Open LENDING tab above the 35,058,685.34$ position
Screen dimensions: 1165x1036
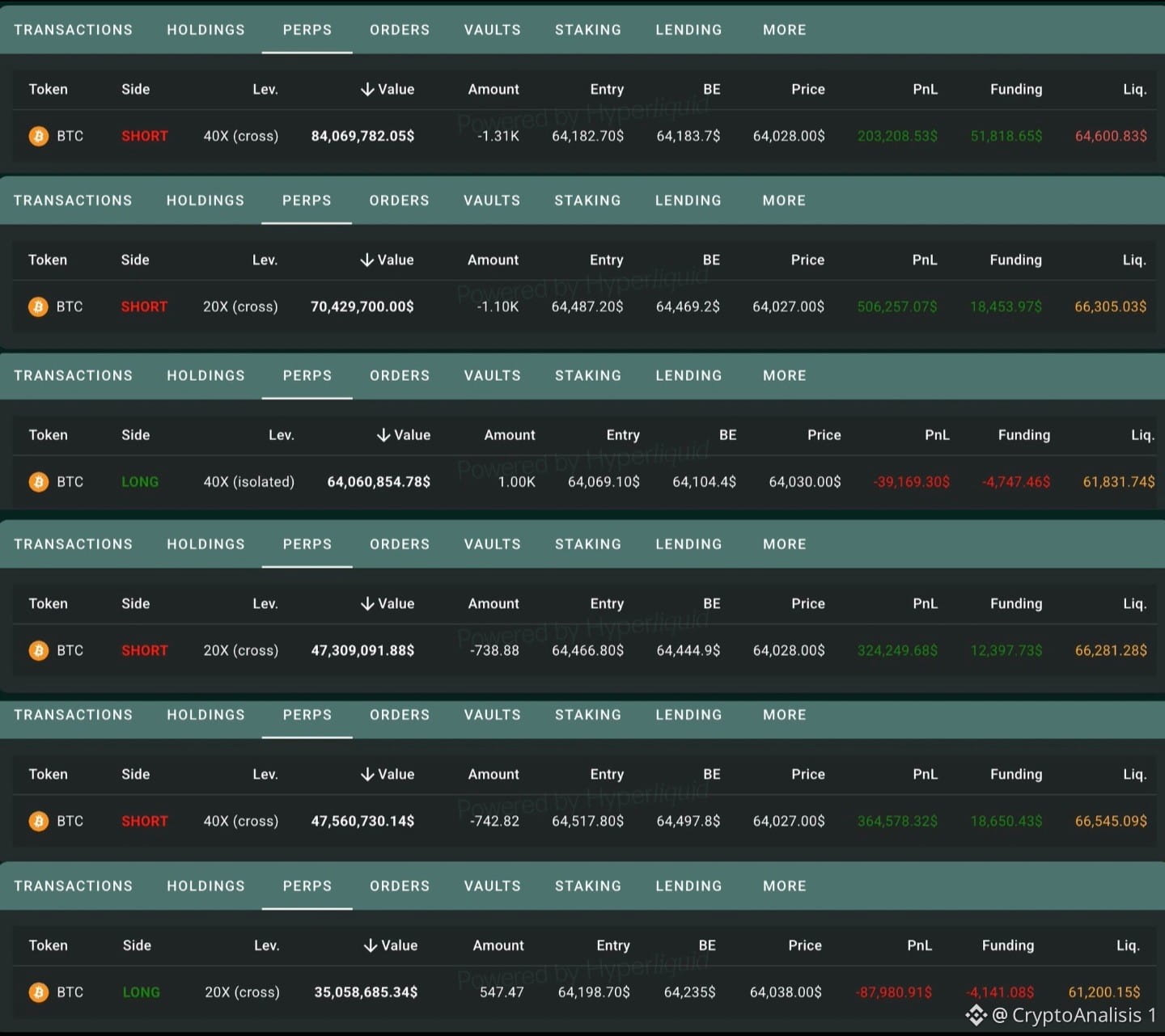coord(688,886)
